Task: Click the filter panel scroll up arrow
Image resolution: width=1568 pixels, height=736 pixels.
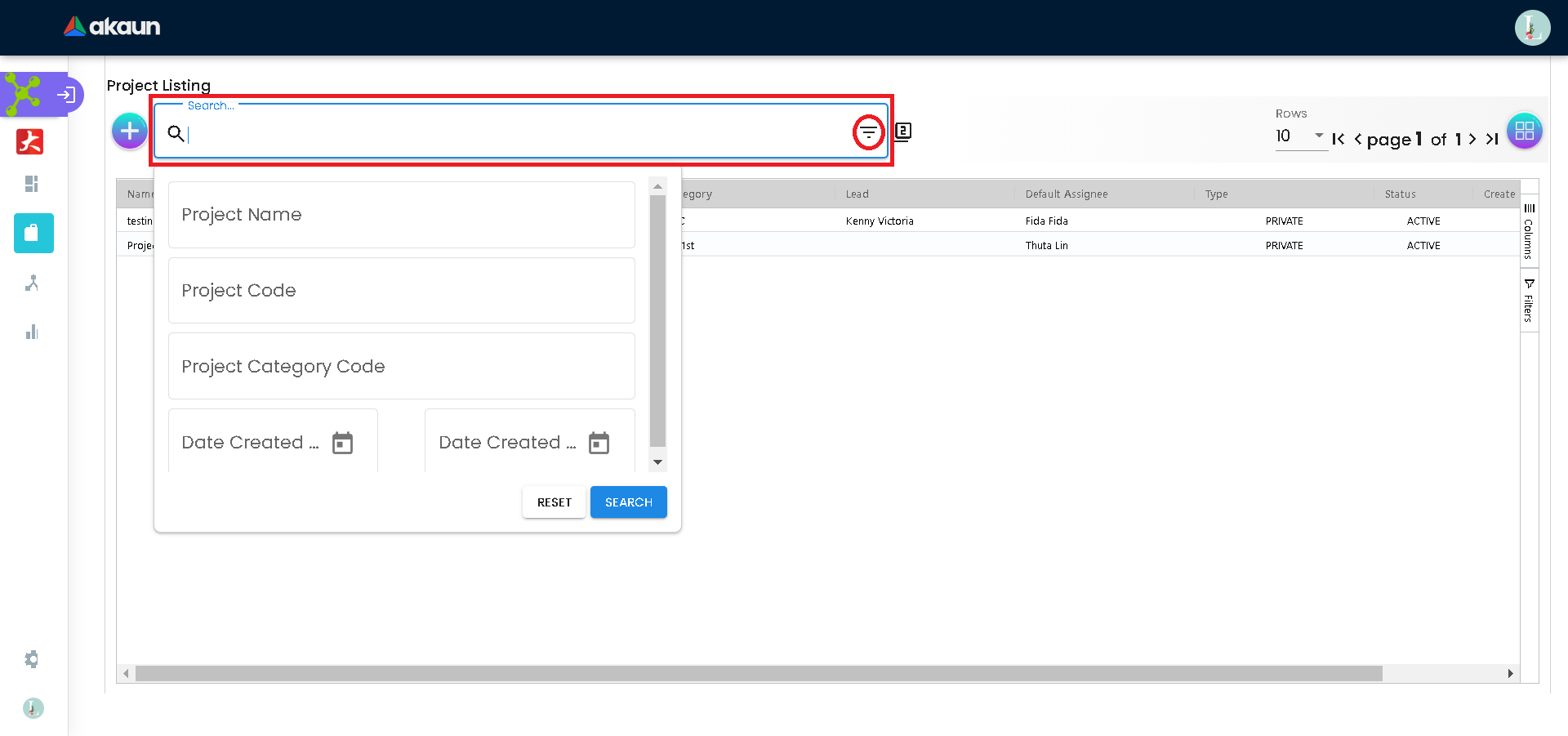Action: click(657, 187)
